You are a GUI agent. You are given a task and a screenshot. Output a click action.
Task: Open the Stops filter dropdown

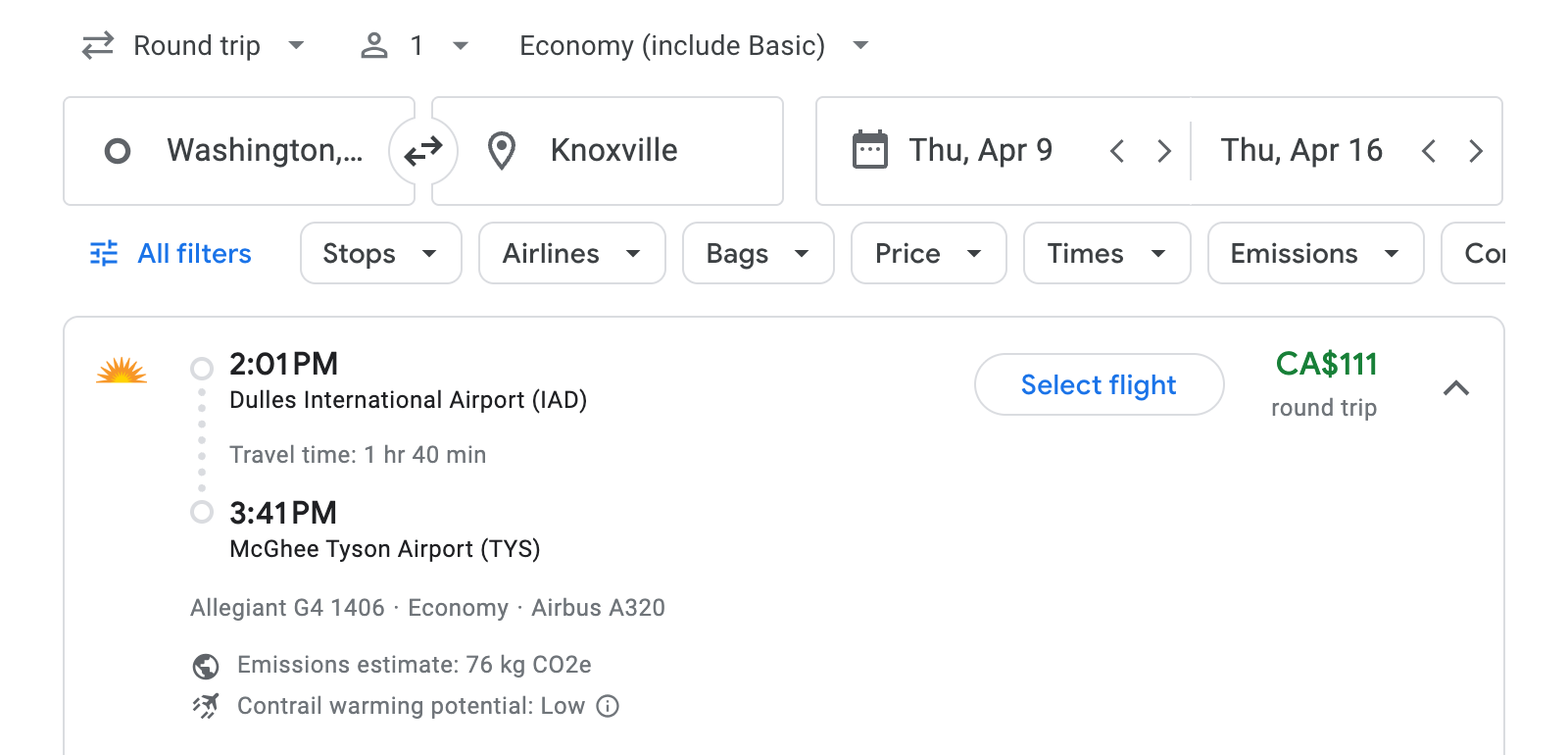(x=380, y=253)
